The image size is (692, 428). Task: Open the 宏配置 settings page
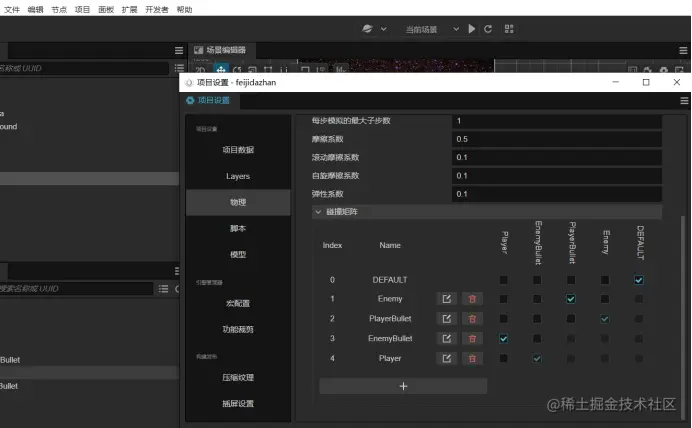[238, 303]
